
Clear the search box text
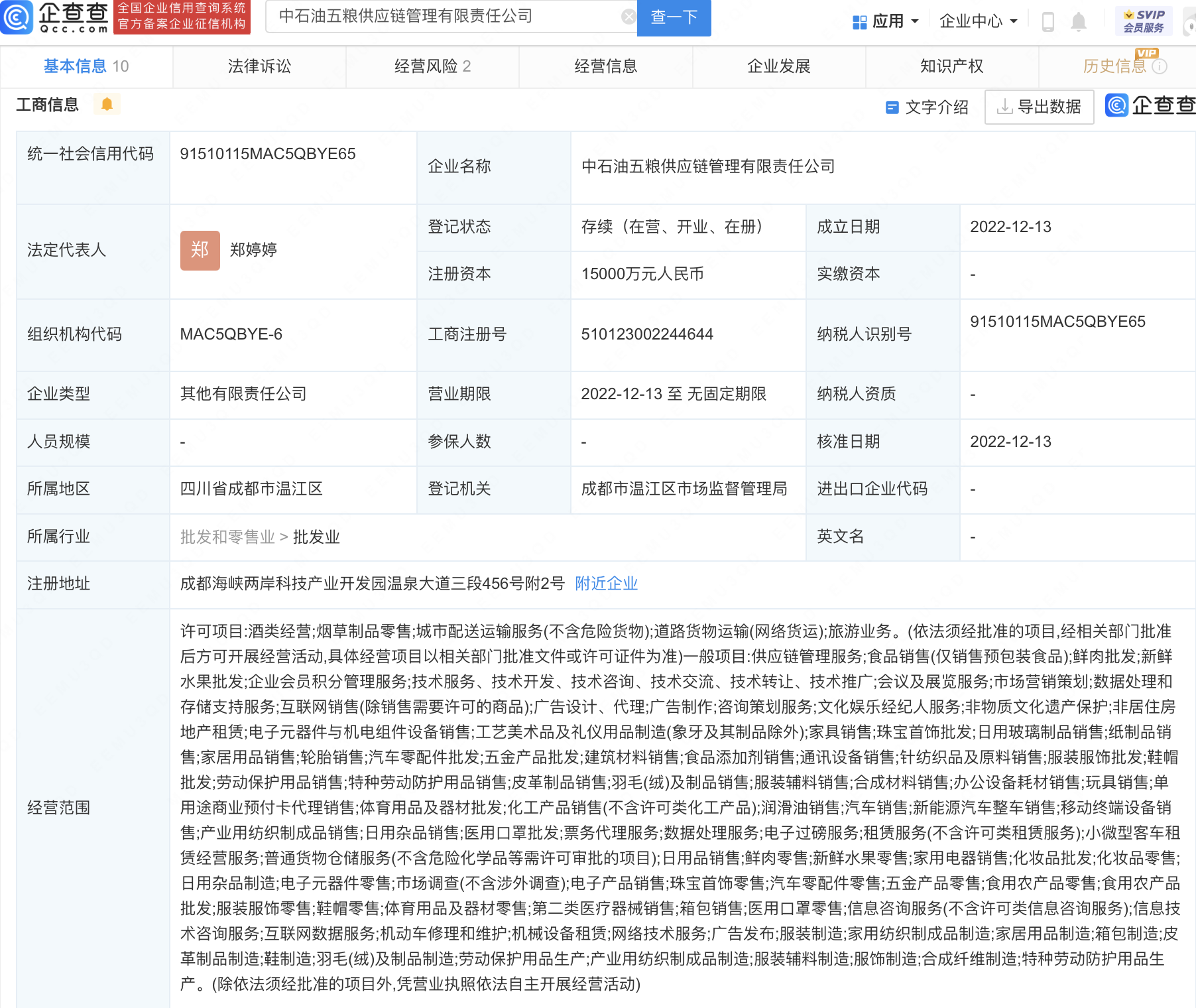point(628,17)
